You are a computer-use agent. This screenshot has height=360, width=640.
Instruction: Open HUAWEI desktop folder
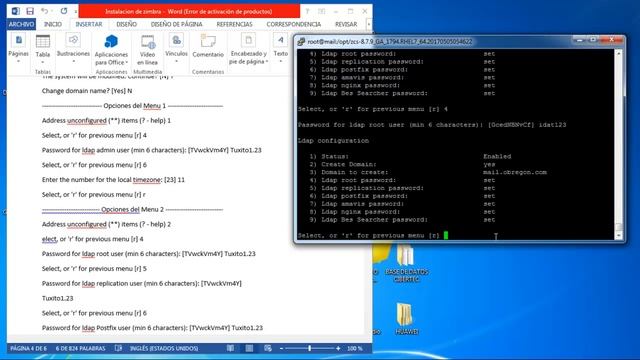click(x=406, y=319)
